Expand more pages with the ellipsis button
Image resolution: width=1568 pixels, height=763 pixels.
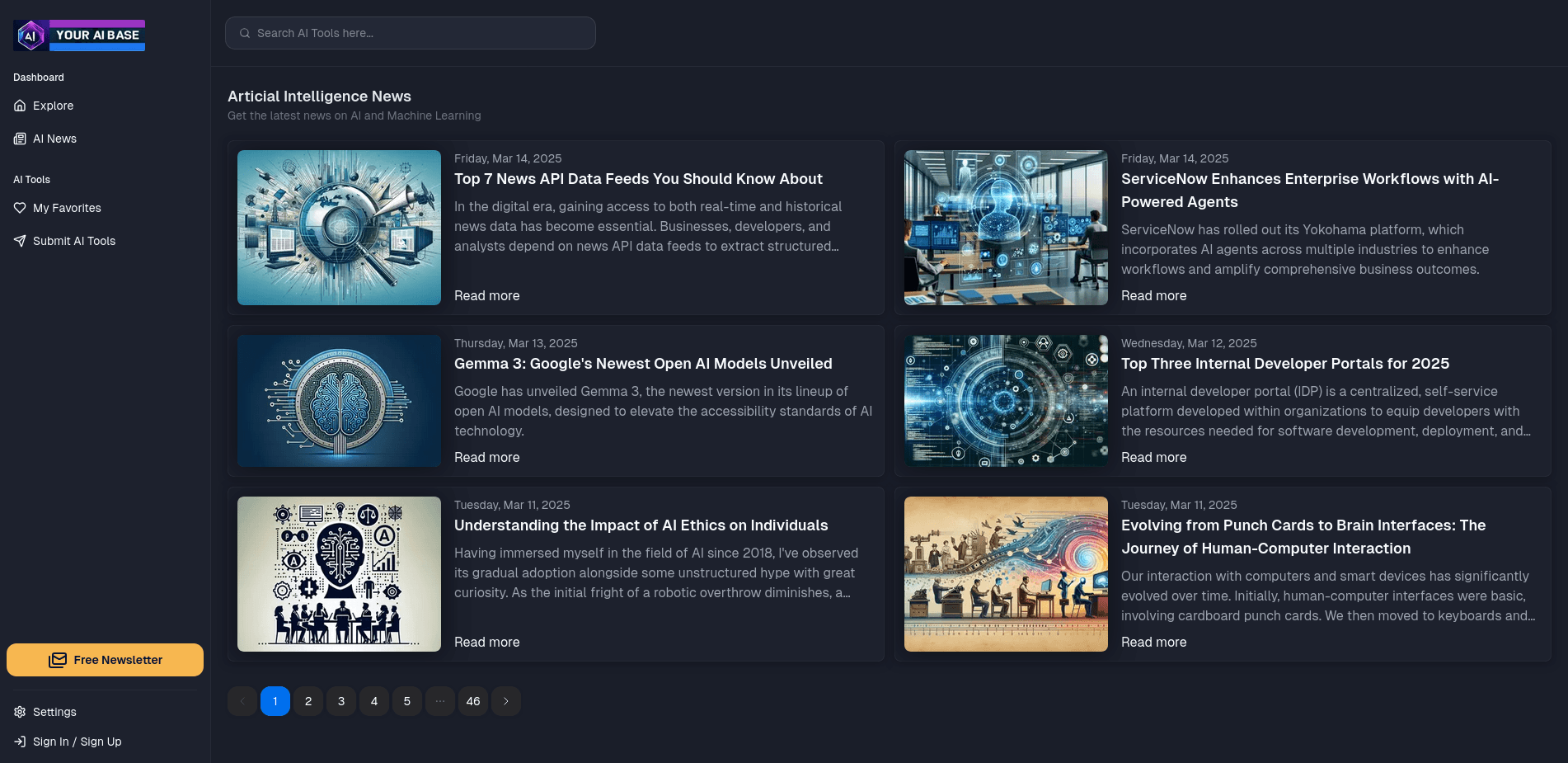pyautogui.click(x=439, y=700)
